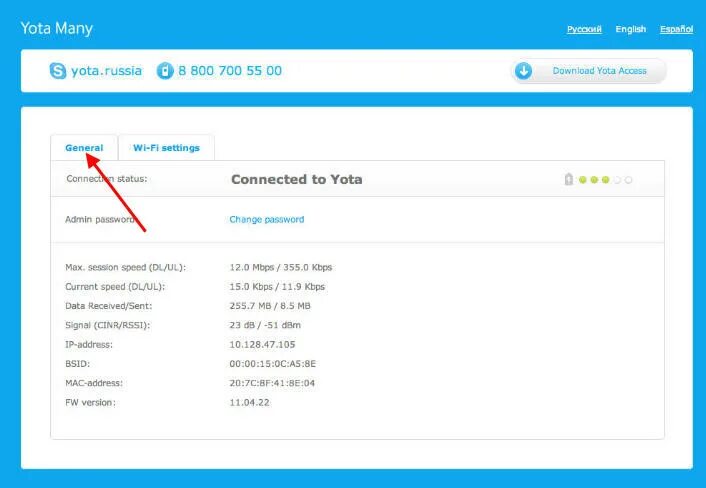Click the Connection status label
Viewport: 706px width, 488px height.
point(107,179)
